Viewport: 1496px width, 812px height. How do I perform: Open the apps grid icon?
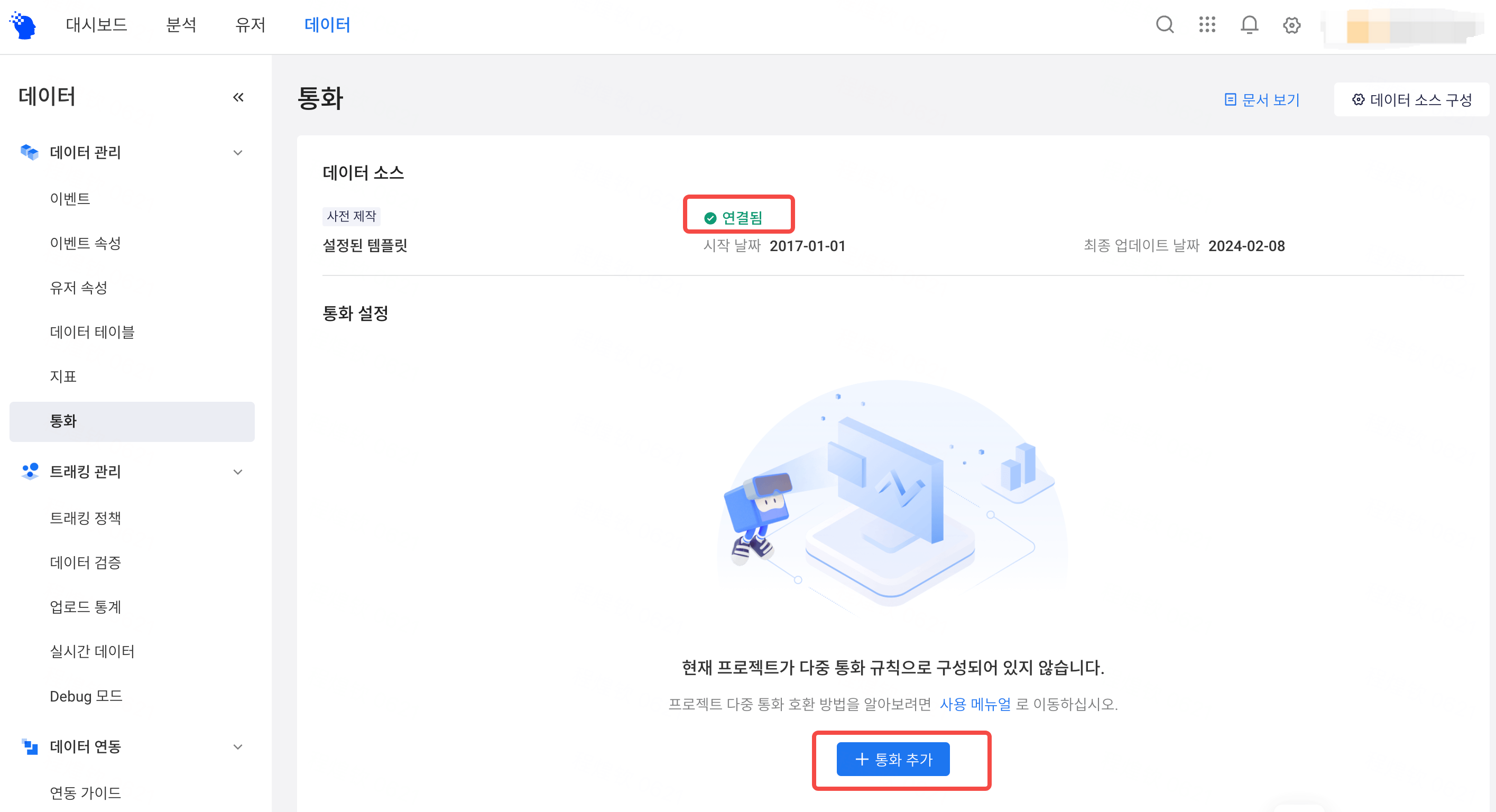coord(1207,25)
